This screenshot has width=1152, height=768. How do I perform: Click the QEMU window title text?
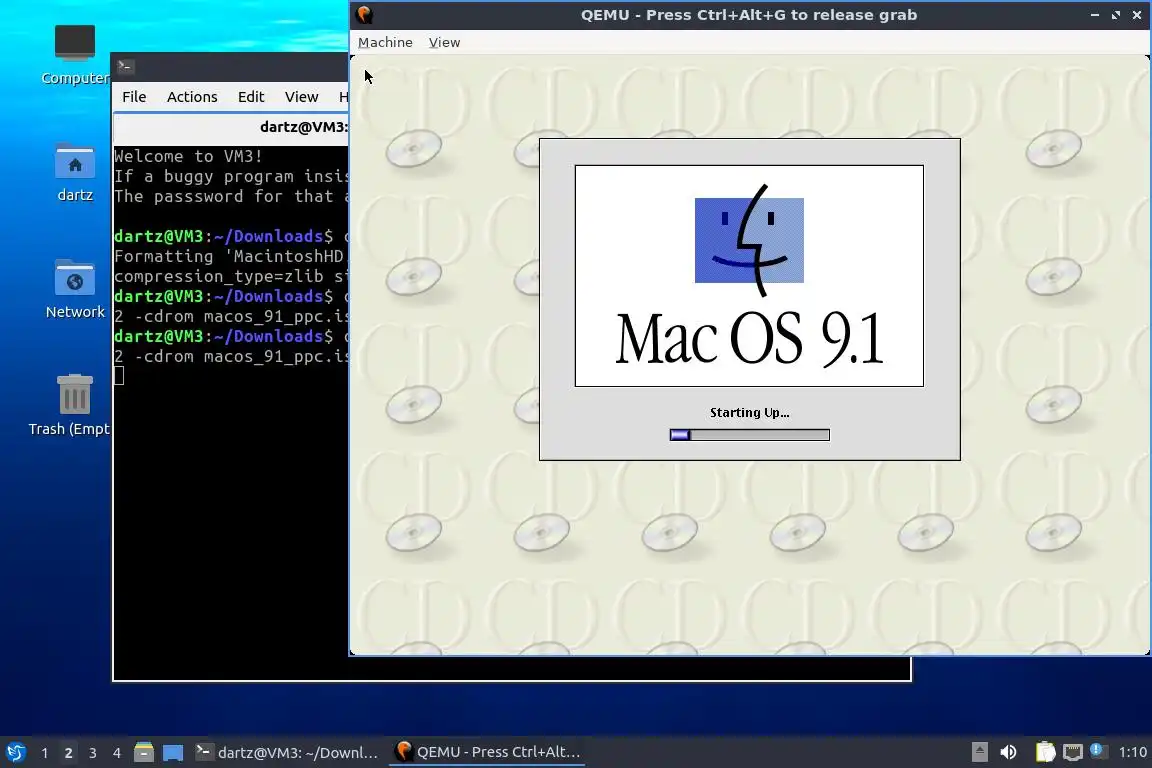pos(749,15)
